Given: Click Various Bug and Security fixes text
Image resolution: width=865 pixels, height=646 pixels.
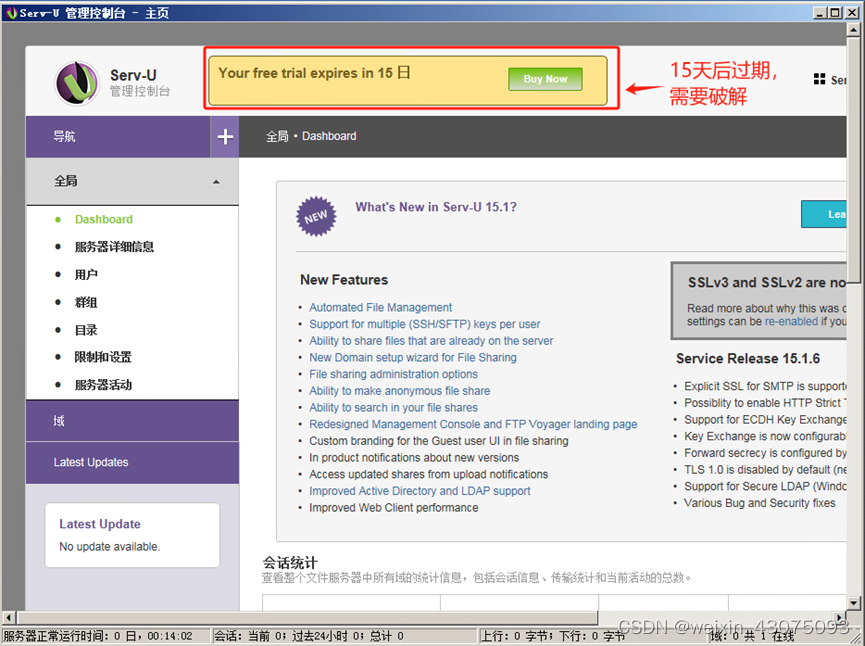Looking at the screenshot, I should click(x=760, y=503).
